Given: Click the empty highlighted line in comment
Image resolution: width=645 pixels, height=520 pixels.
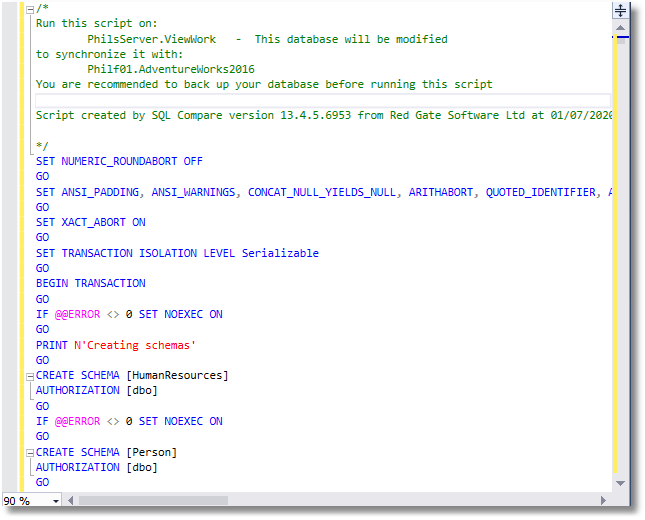Looking at the screenshot, I should [x=323, y=100].
